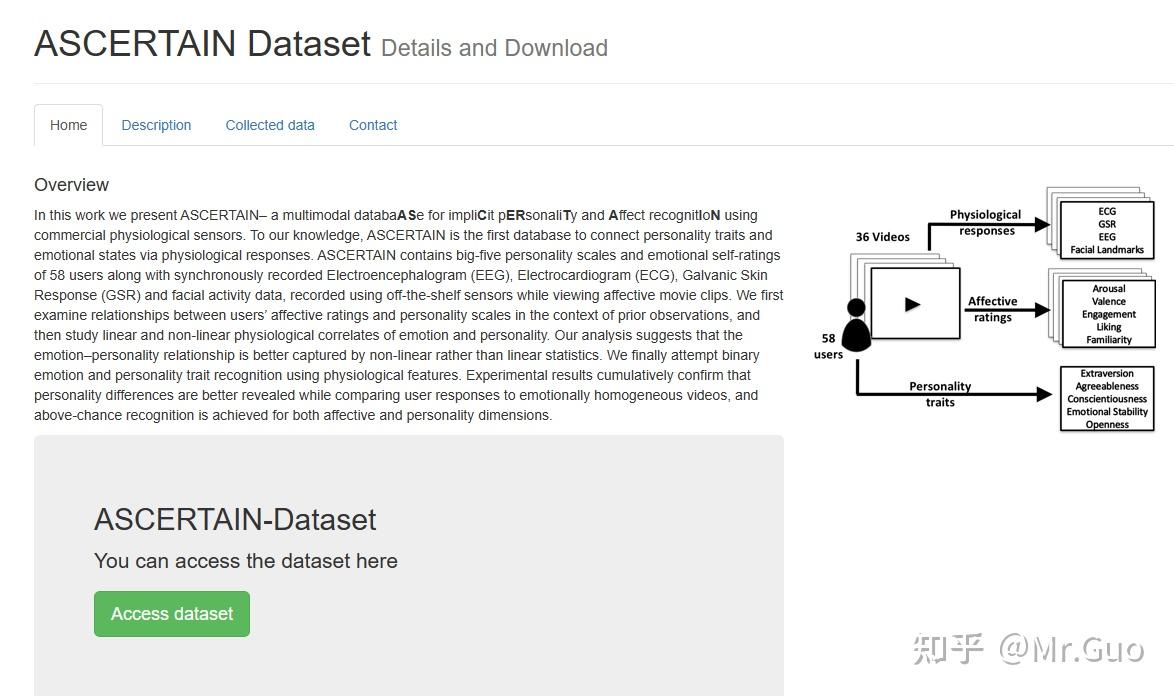
Task: Click the Overview section heading
Action: click(71, 185)
